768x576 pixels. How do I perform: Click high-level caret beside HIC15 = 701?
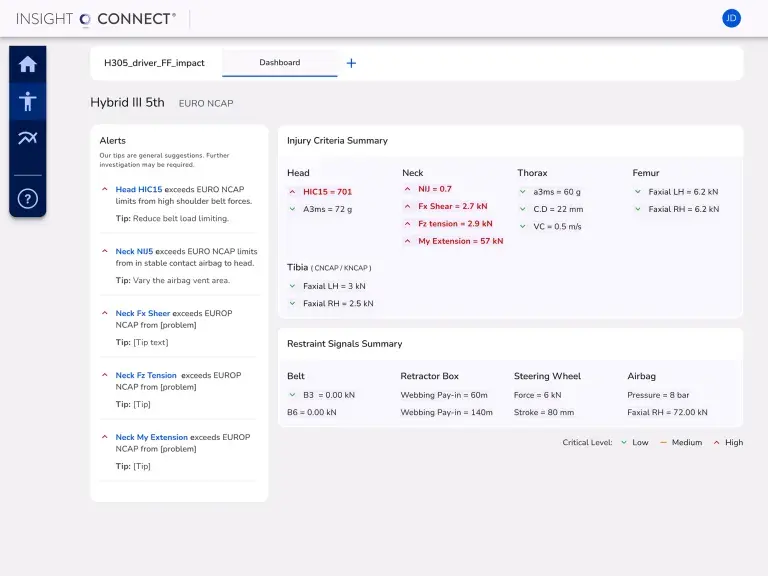tap(292, 191)
